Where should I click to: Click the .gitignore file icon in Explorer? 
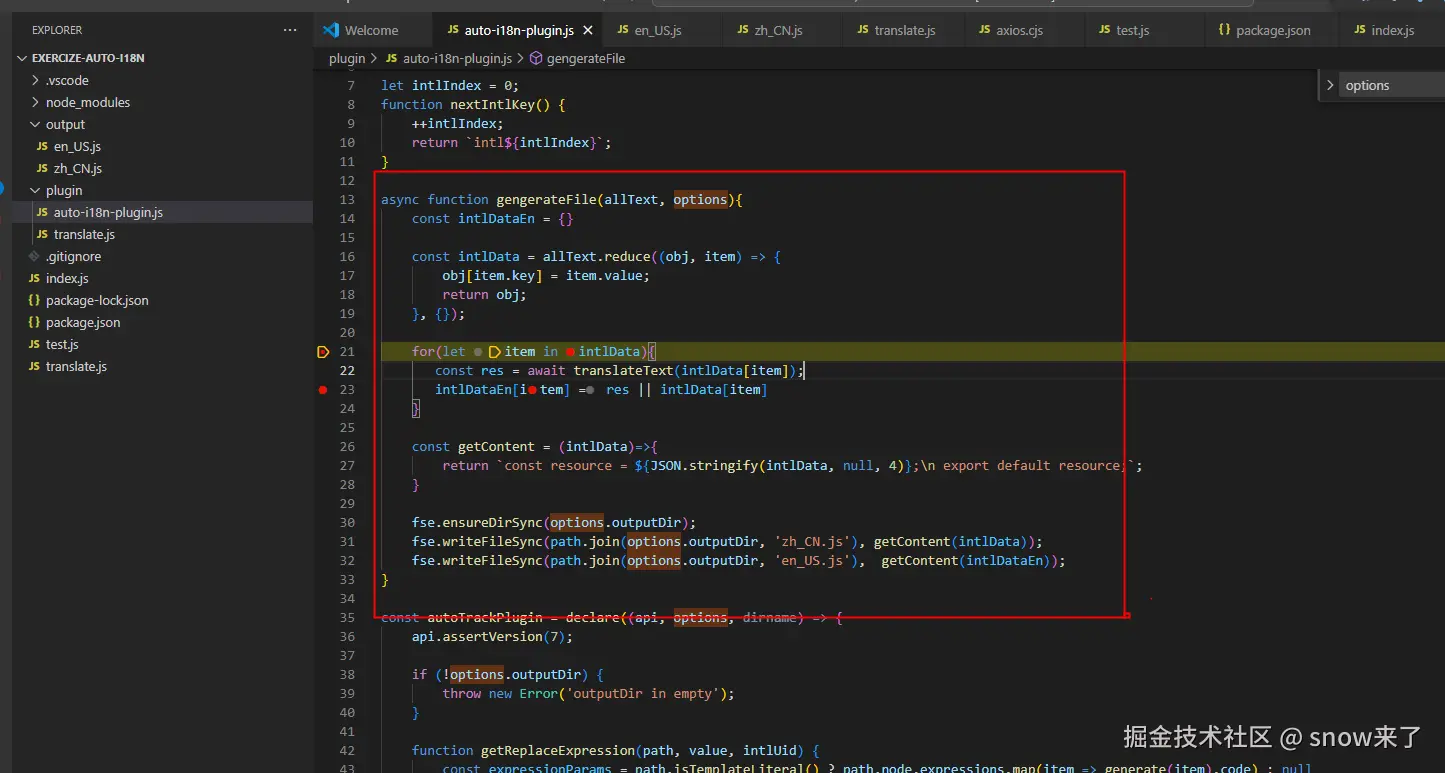point(35,257)
